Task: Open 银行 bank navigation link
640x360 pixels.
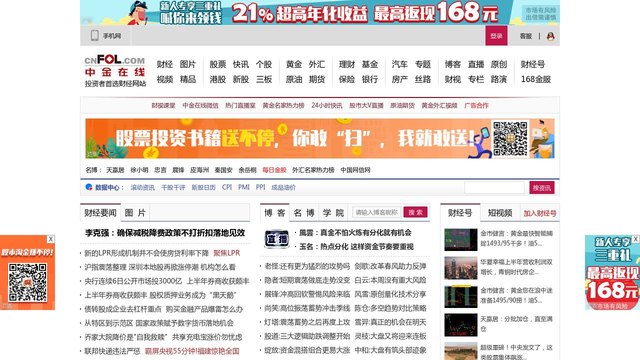Action: 370,79
